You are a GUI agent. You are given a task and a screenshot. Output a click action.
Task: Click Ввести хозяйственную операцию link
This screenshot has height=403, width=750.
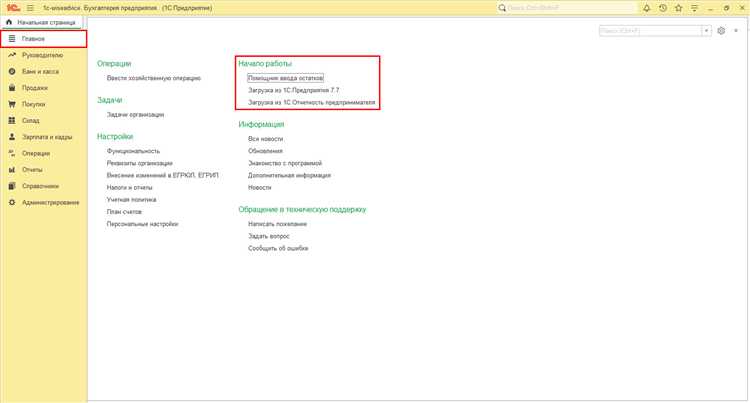pyautogui.click(x=154, y=78)
